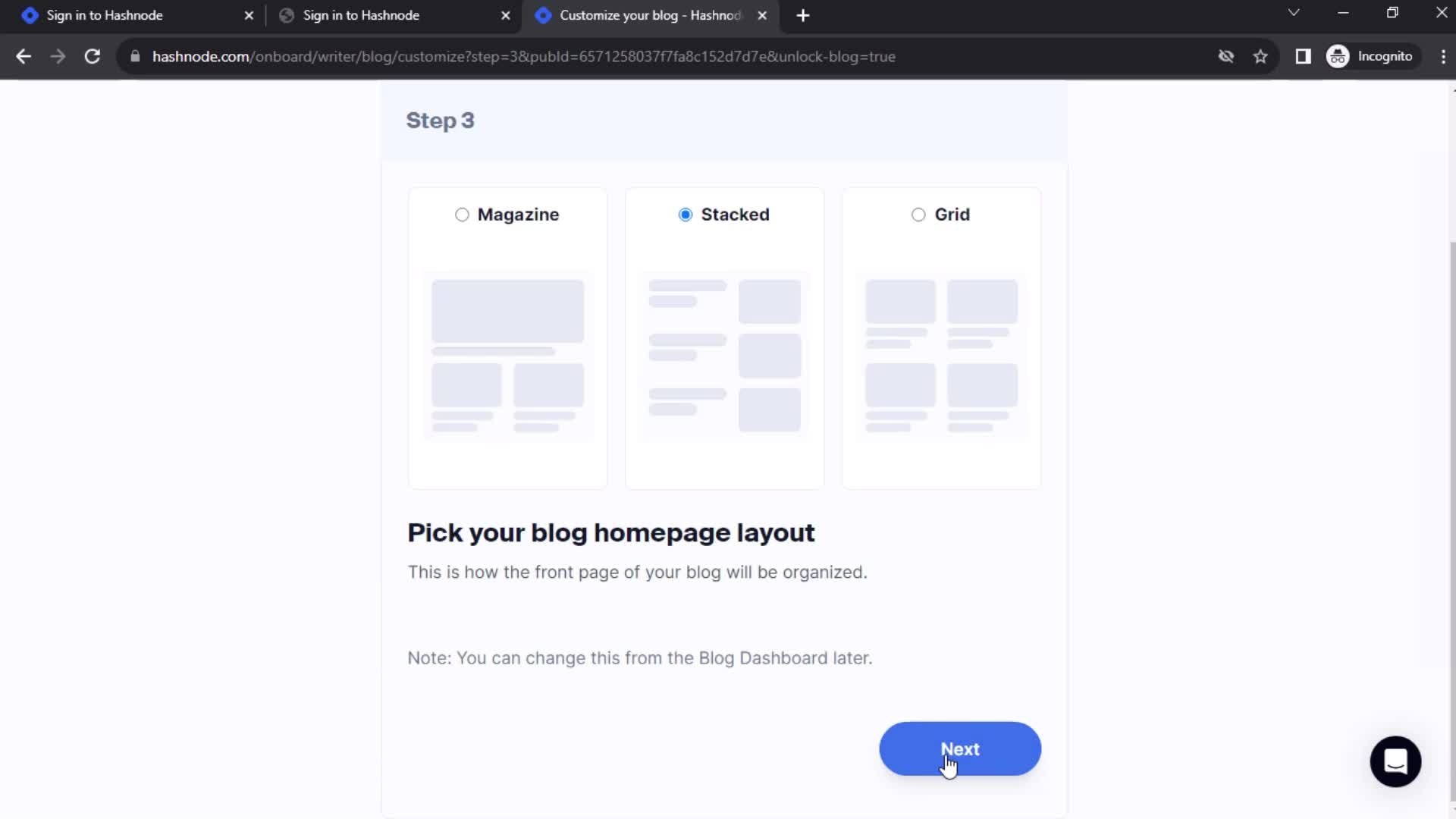Select the Magazine layout option
Screen dimensions: 1456x819
(x=462, y=214)
